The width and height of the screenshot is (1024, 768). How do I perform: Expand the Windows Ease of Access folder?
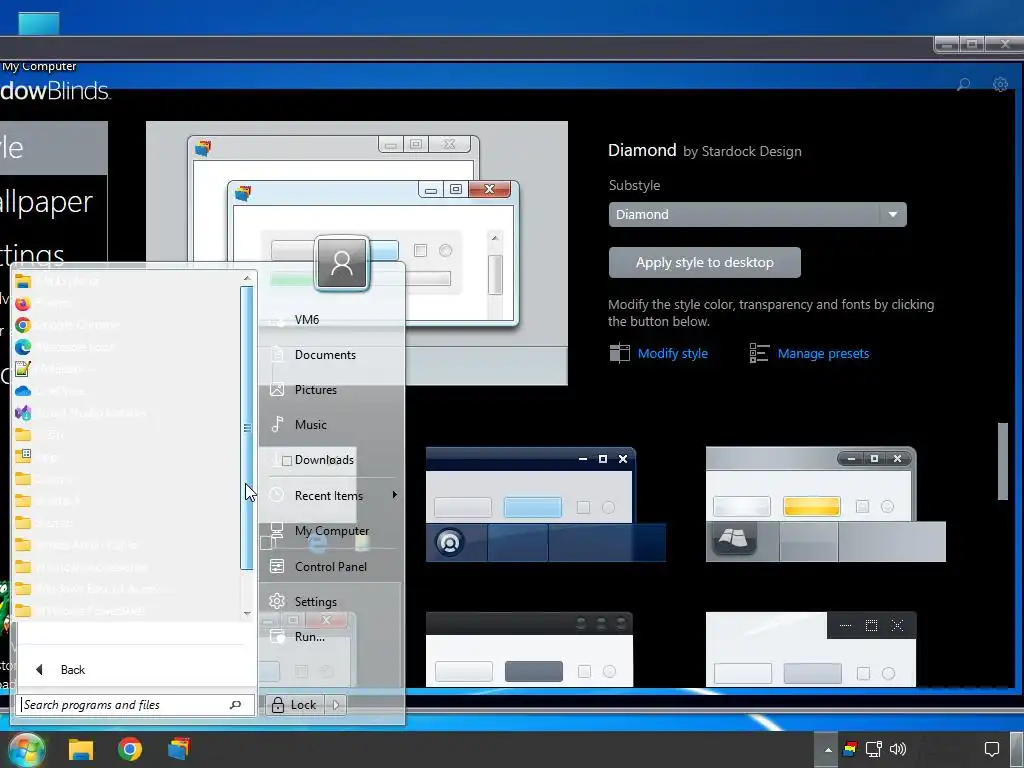127,588
